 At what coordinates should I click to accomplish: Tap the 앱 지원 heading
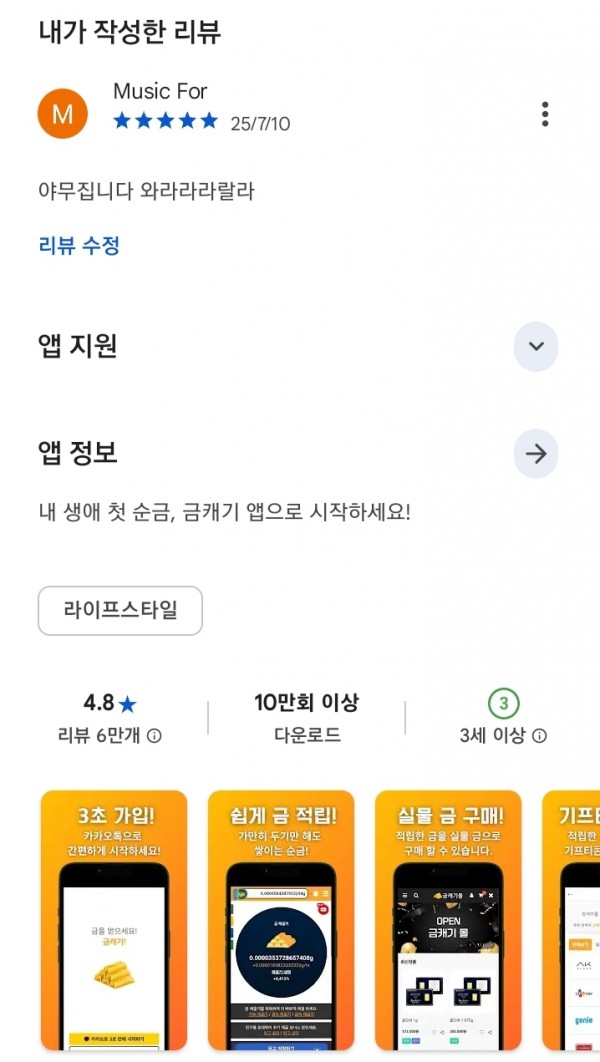(78, 346)
